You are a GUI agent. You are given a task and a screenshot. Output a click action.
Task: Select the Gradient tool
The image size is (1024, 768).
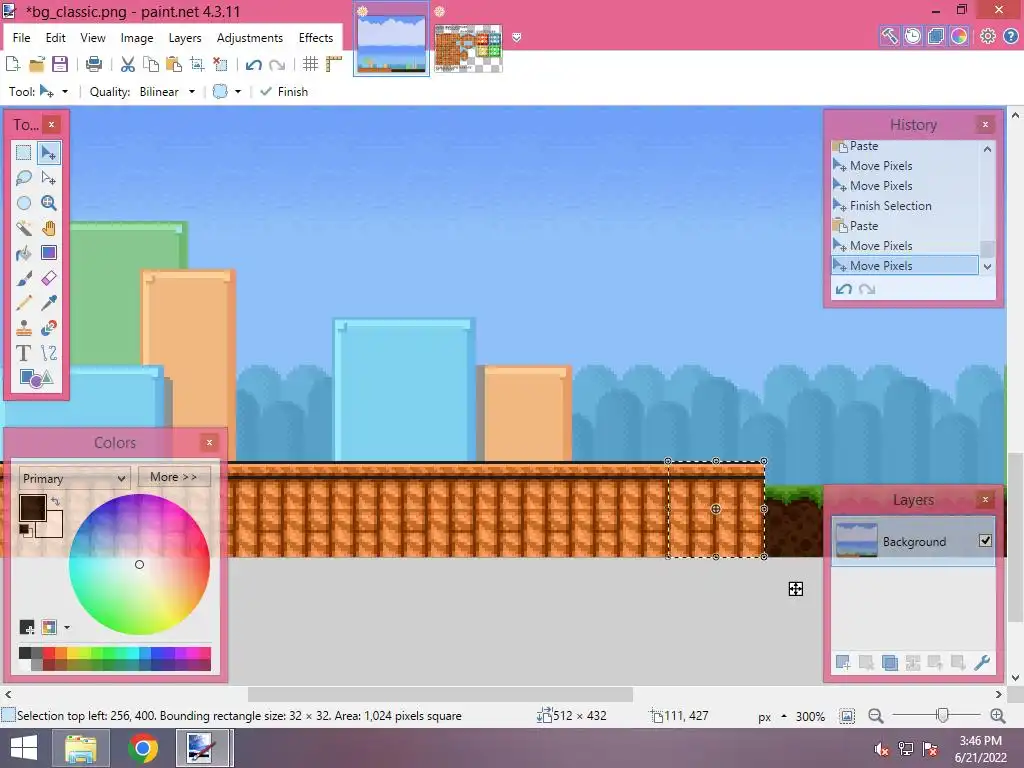pyautogui.click(x=48, y=253)
